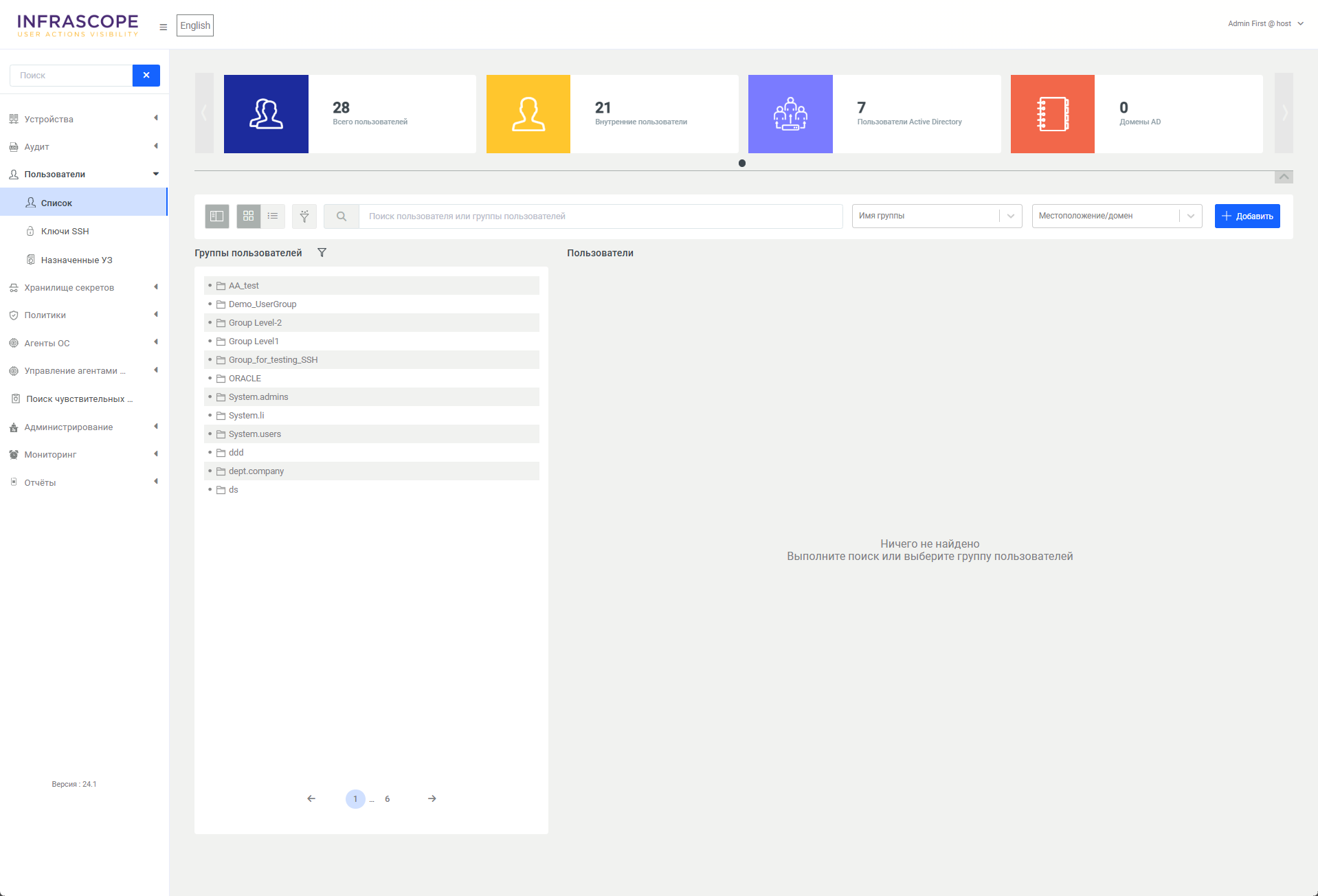
Task: Switch interface language to English
Action: pyautogui.click(x=195, y=25)
